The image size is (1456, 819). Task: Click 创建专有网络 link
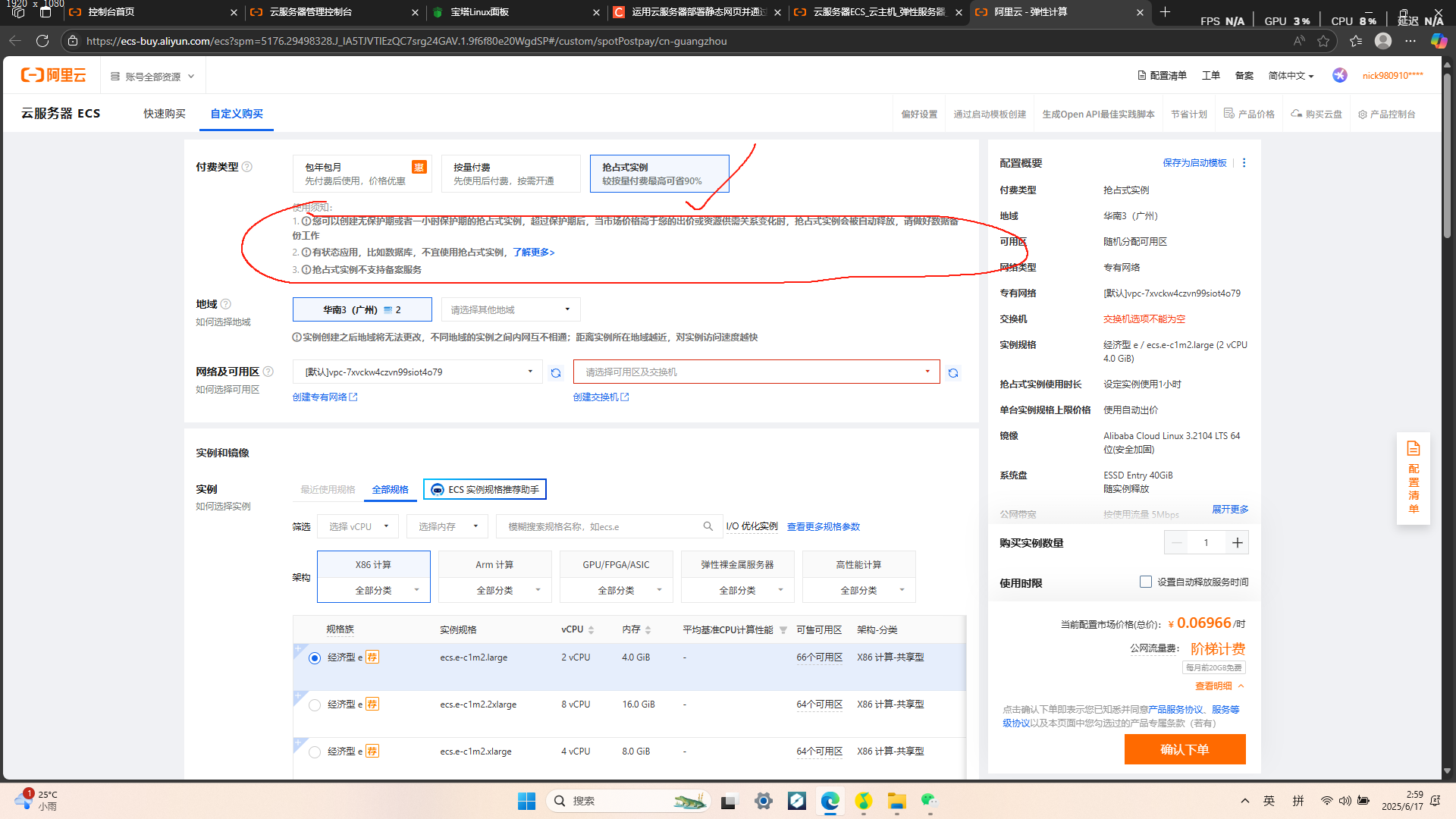tap(325, 397)
